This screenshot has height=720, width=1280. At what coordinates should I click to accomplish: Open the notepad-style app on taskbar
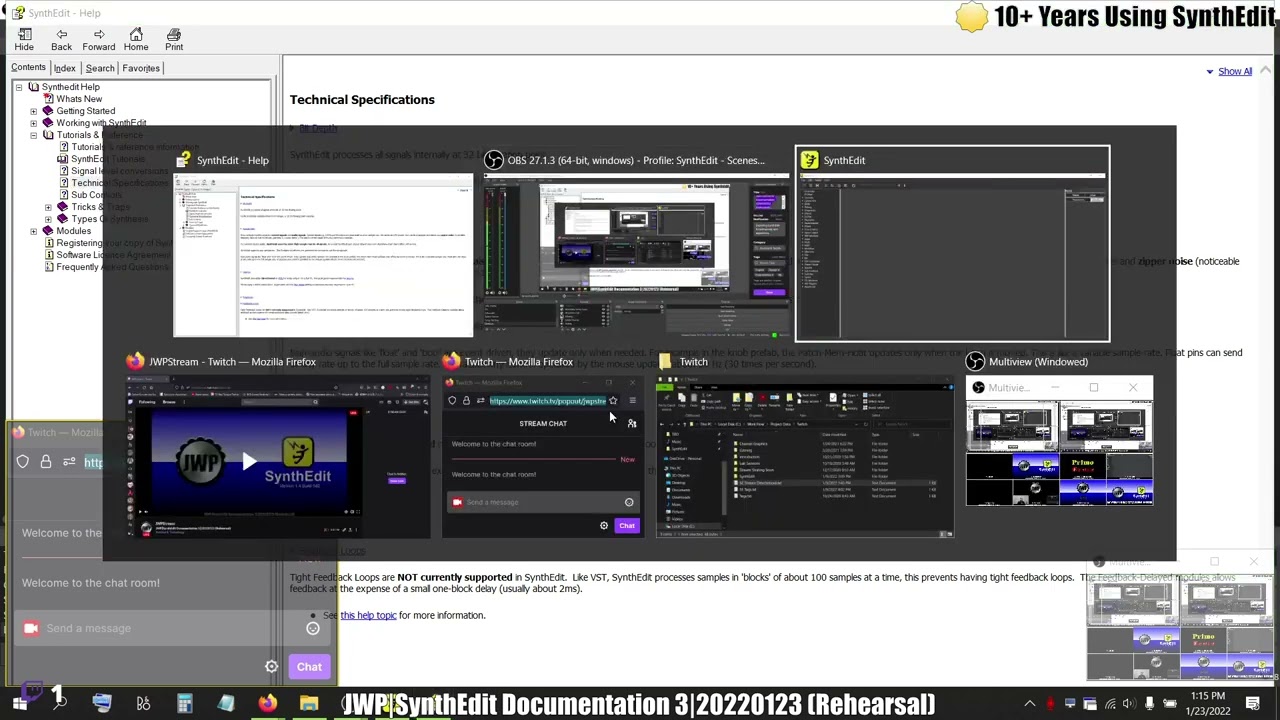click(x=226, y=704)
